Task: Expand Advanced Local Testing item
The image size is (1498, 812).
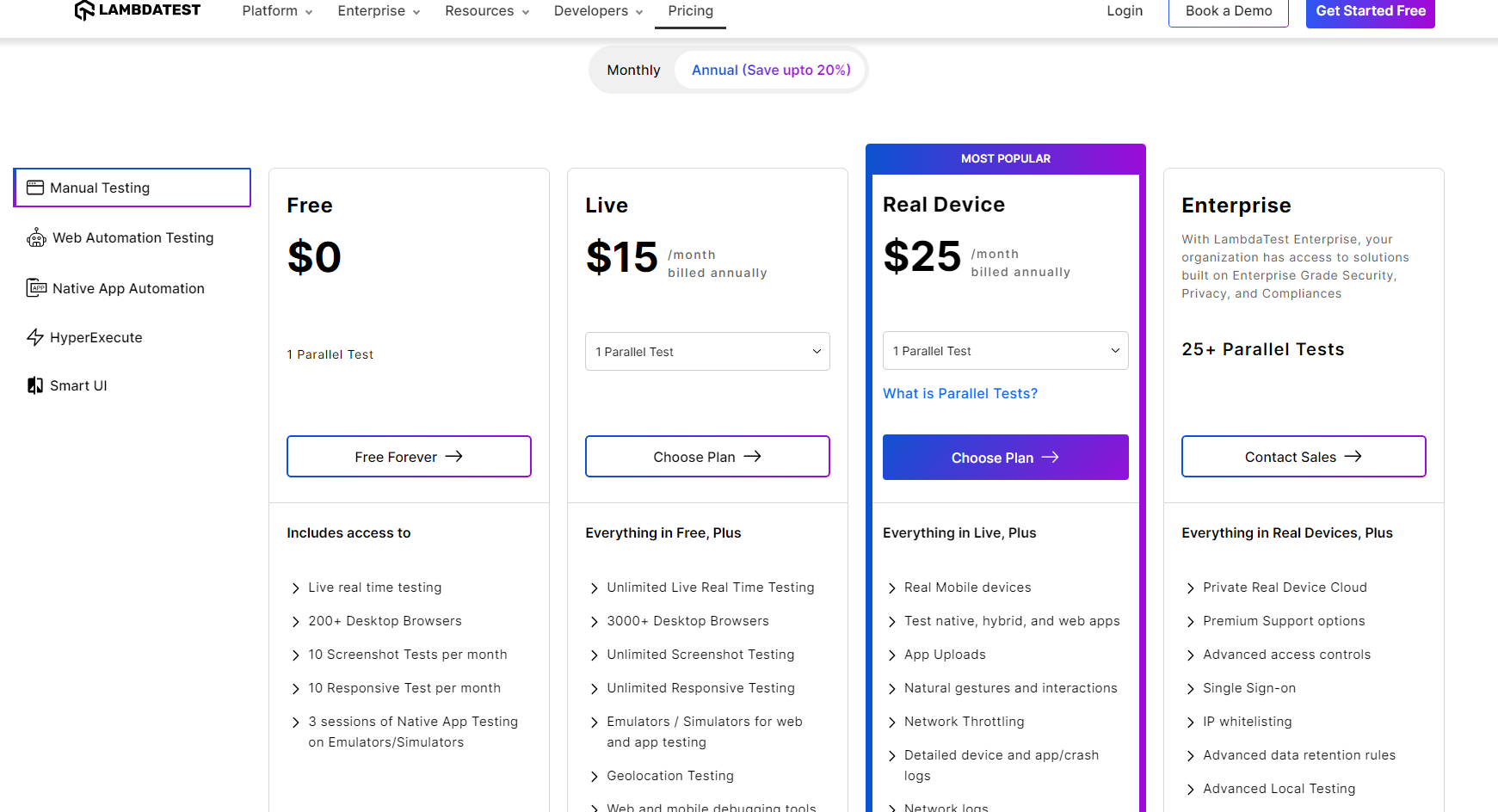Action: click(x=1271, y=789)
